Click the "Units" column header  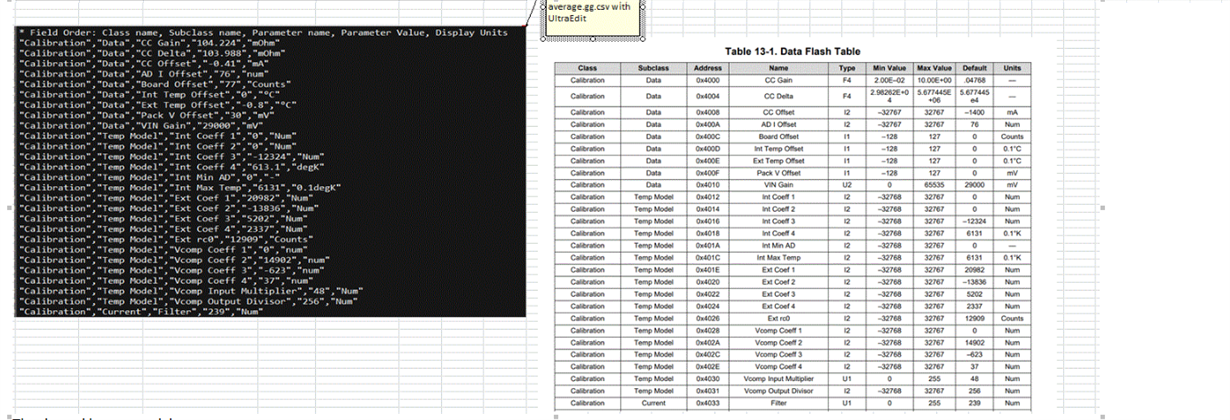tap(1012, 68)
